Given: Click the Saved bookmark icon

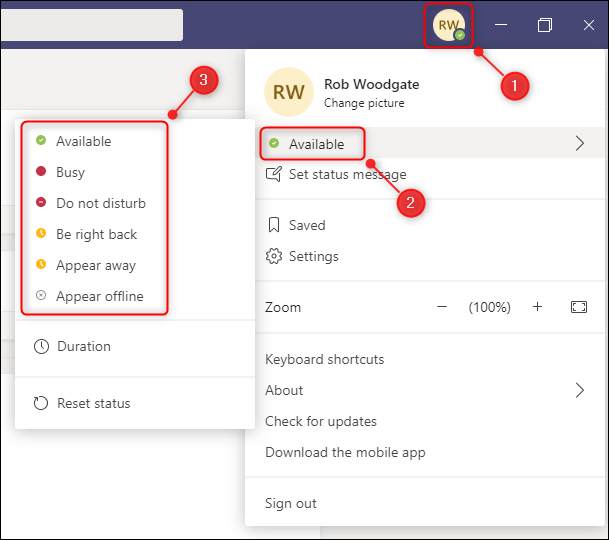Looking at the screenshot, I should pos(273,226).
